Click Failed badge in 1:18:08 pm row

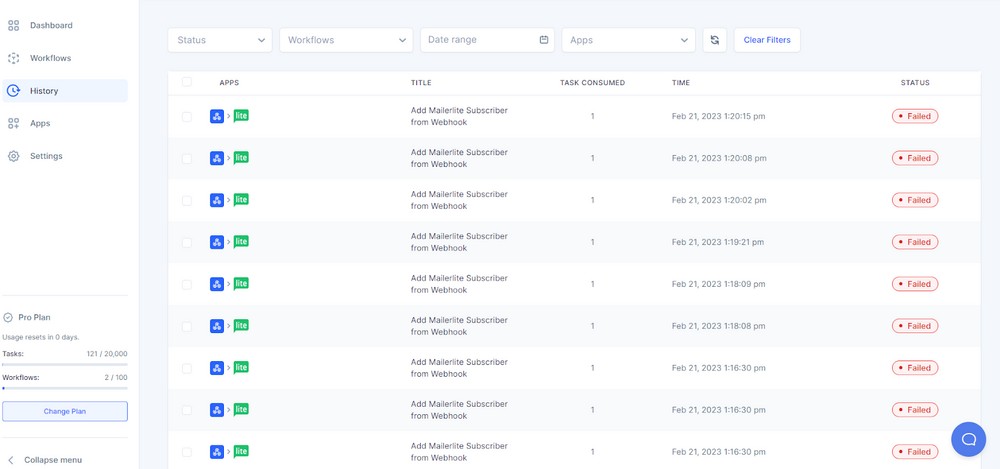coord(915,326)
